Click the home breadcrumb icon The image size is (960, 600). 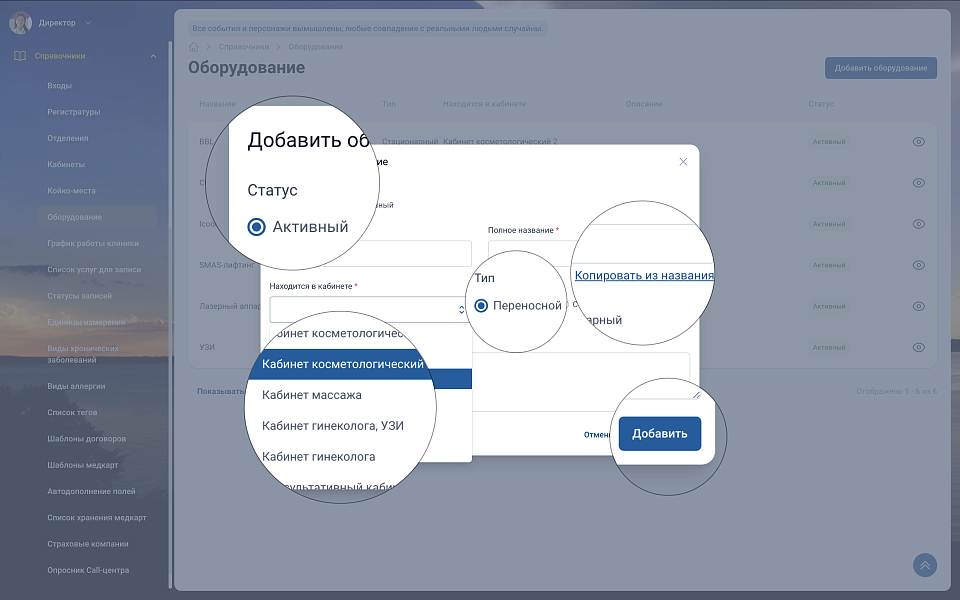tap(194, 47)
